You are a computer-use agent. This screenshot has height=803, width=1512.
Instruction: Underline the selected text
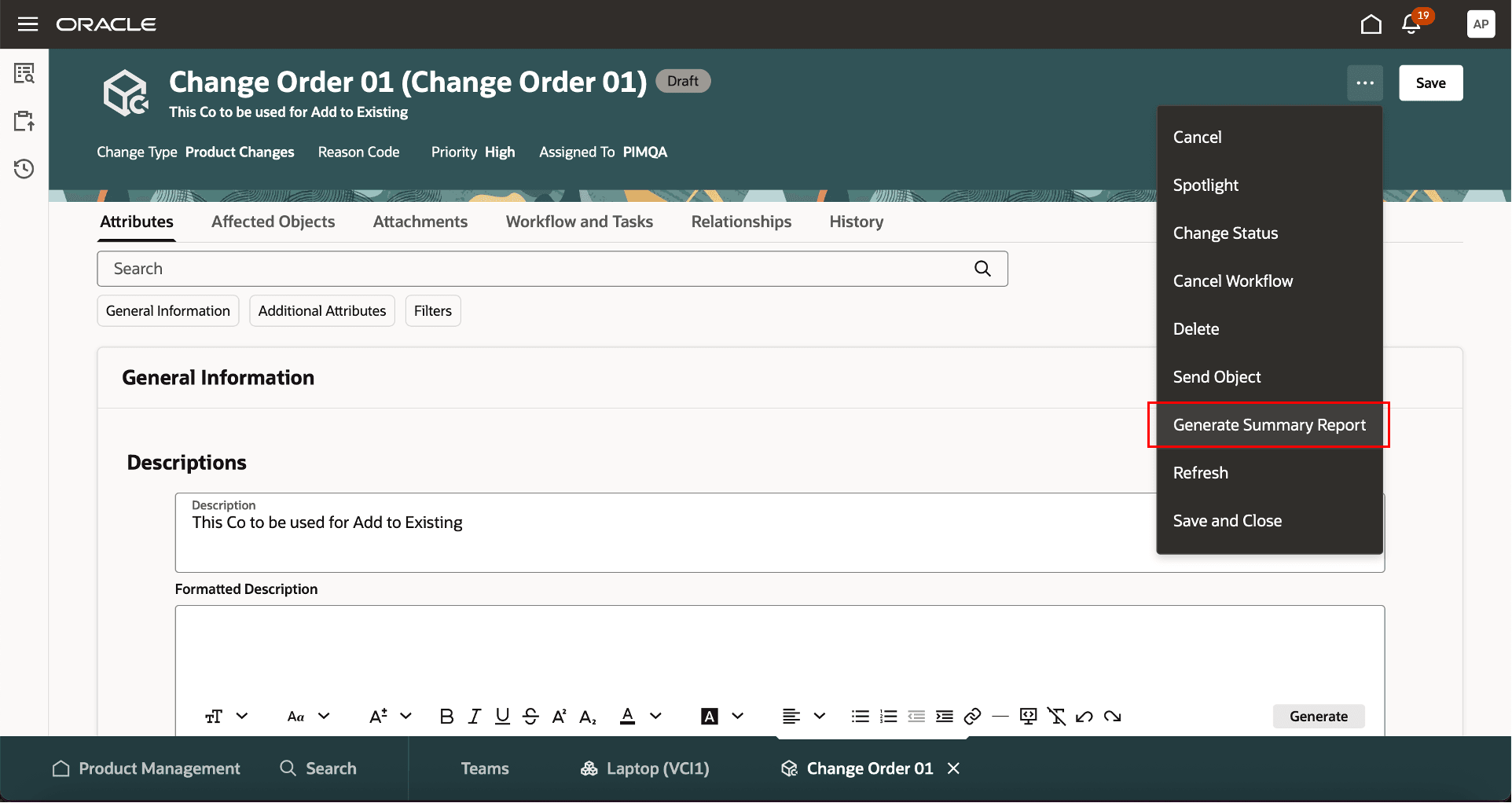click(502, 716)
